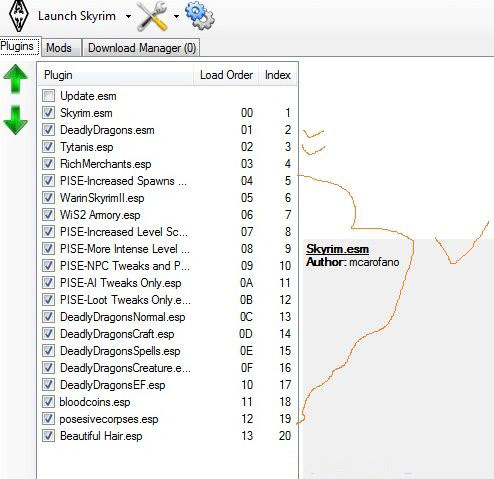Viewport: 494px width, 479px height.
Task: Switch to the Mods tab
Action: click(x=59, y=48)
